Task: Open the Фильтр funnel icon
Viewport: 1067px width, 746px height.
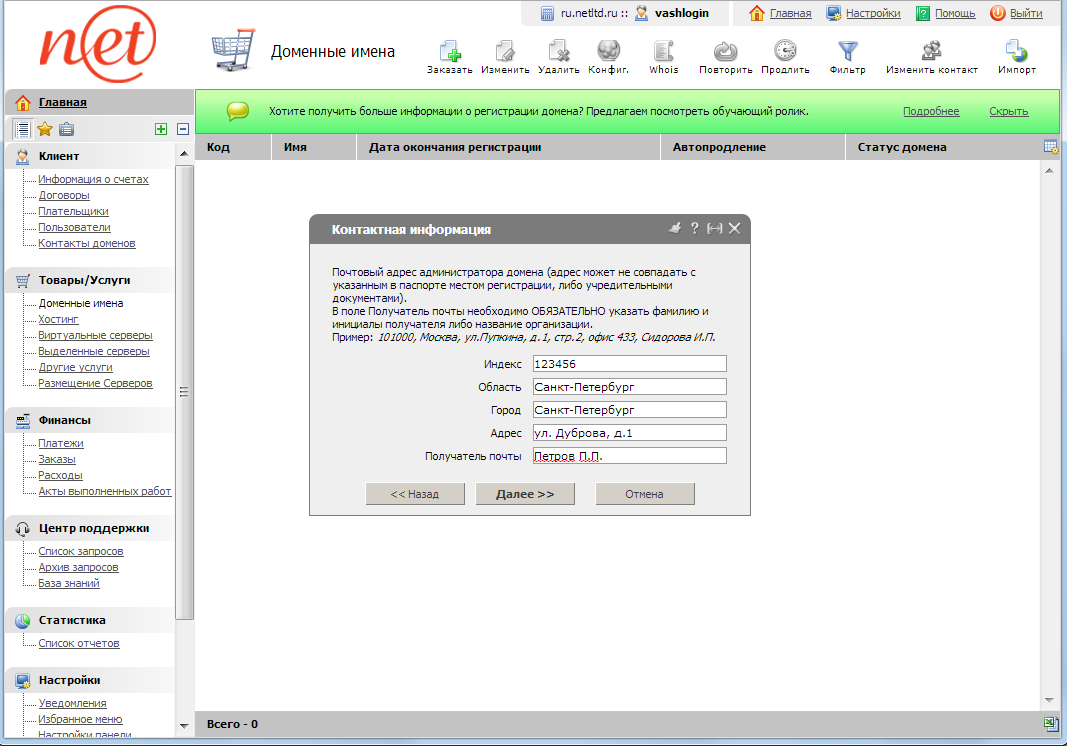Action: (847, 51)
